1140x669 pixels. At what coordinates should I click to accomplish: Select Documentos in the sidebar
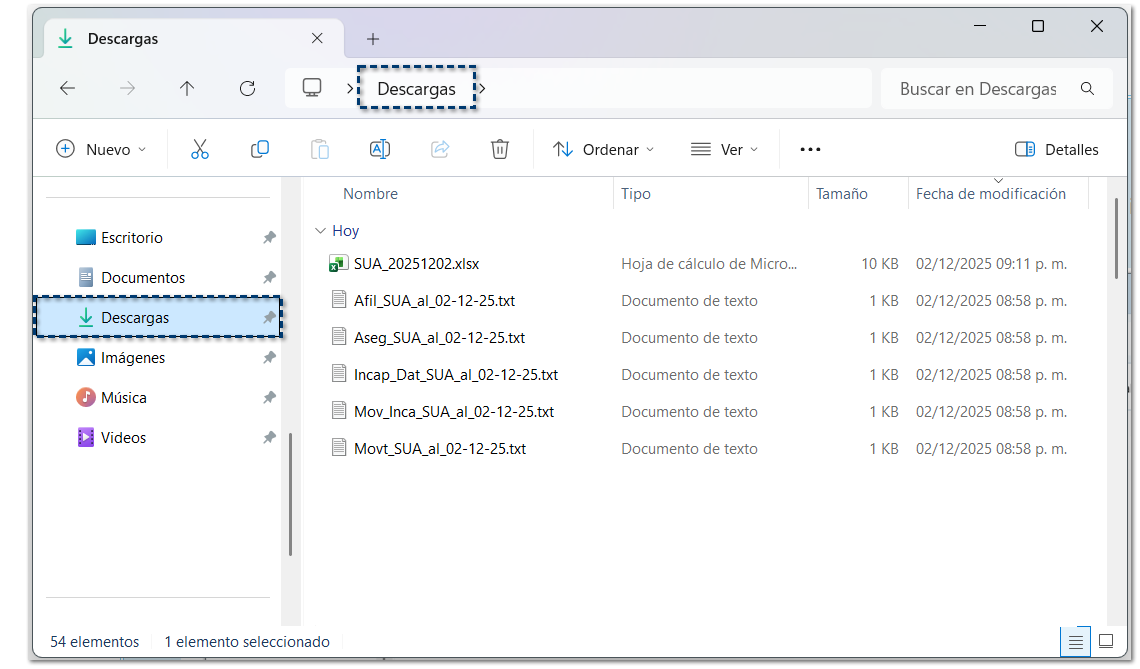143,277
